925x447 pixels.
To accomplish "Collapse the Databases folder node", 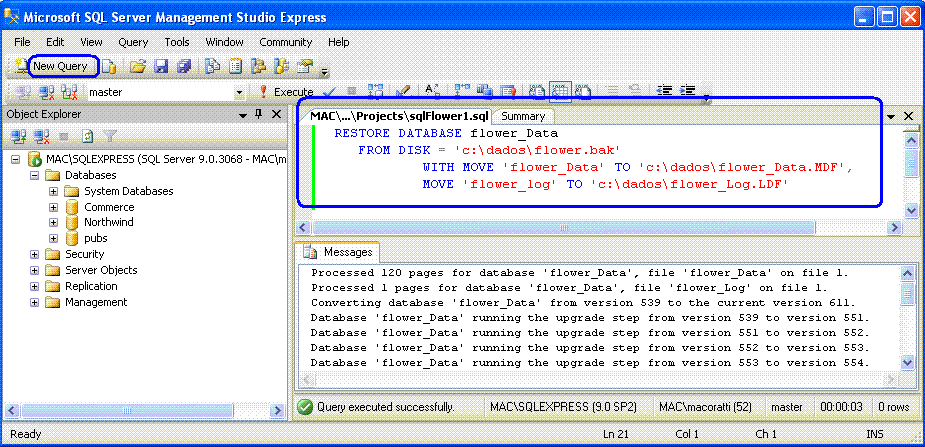I will [35, 175].
